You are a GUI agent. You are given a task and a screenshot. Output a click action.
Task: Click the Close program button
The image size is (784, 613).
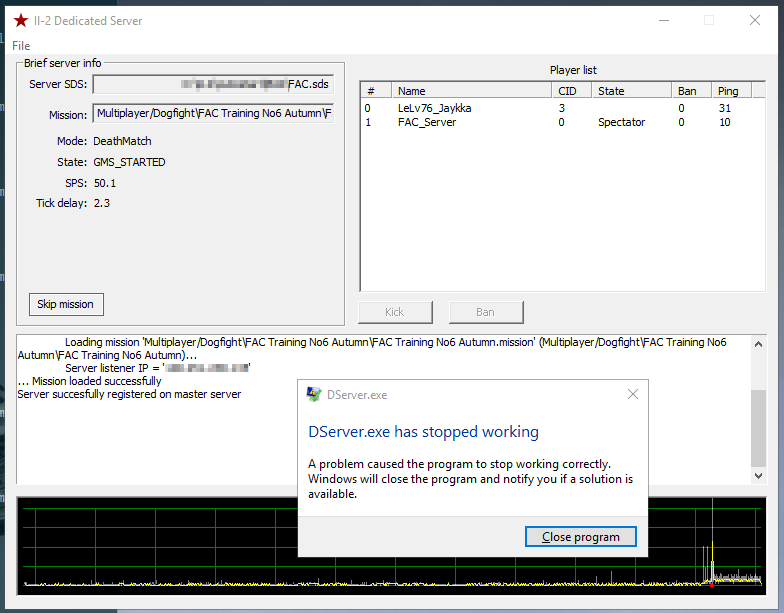[x=580, y=536]
